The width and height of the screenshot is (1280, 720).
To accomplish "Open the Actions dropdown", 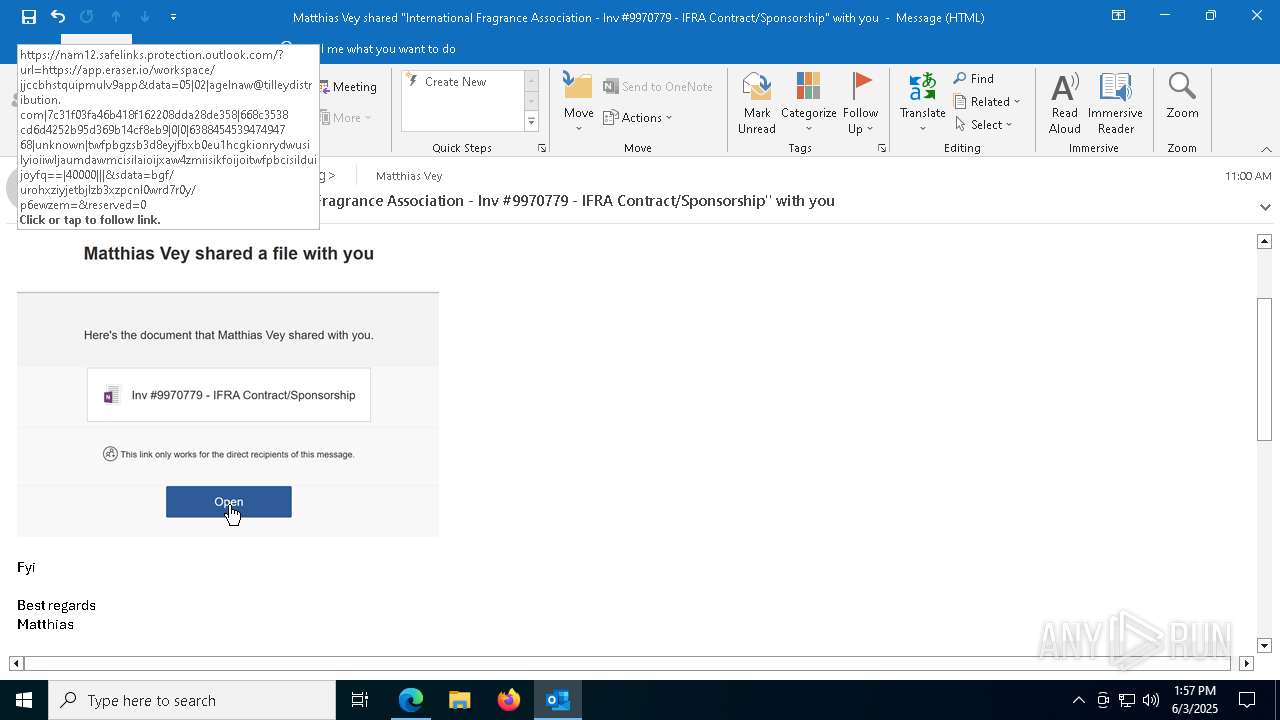I will (x=638, y=118).
